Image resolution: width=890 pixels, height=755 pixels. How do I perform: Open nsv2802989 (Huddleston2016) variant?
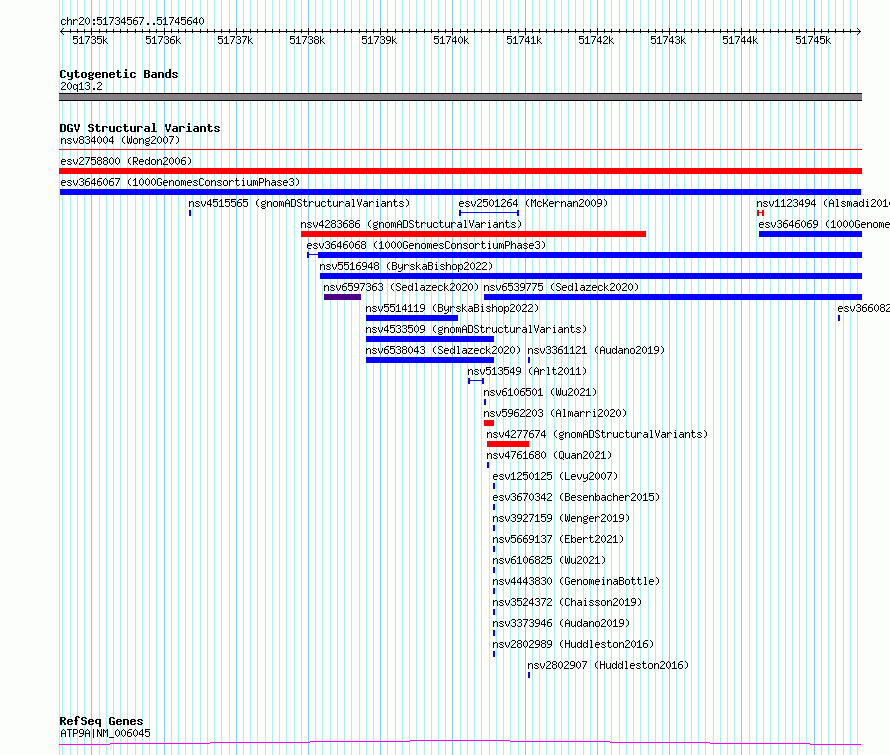click(x=573, y=644)
